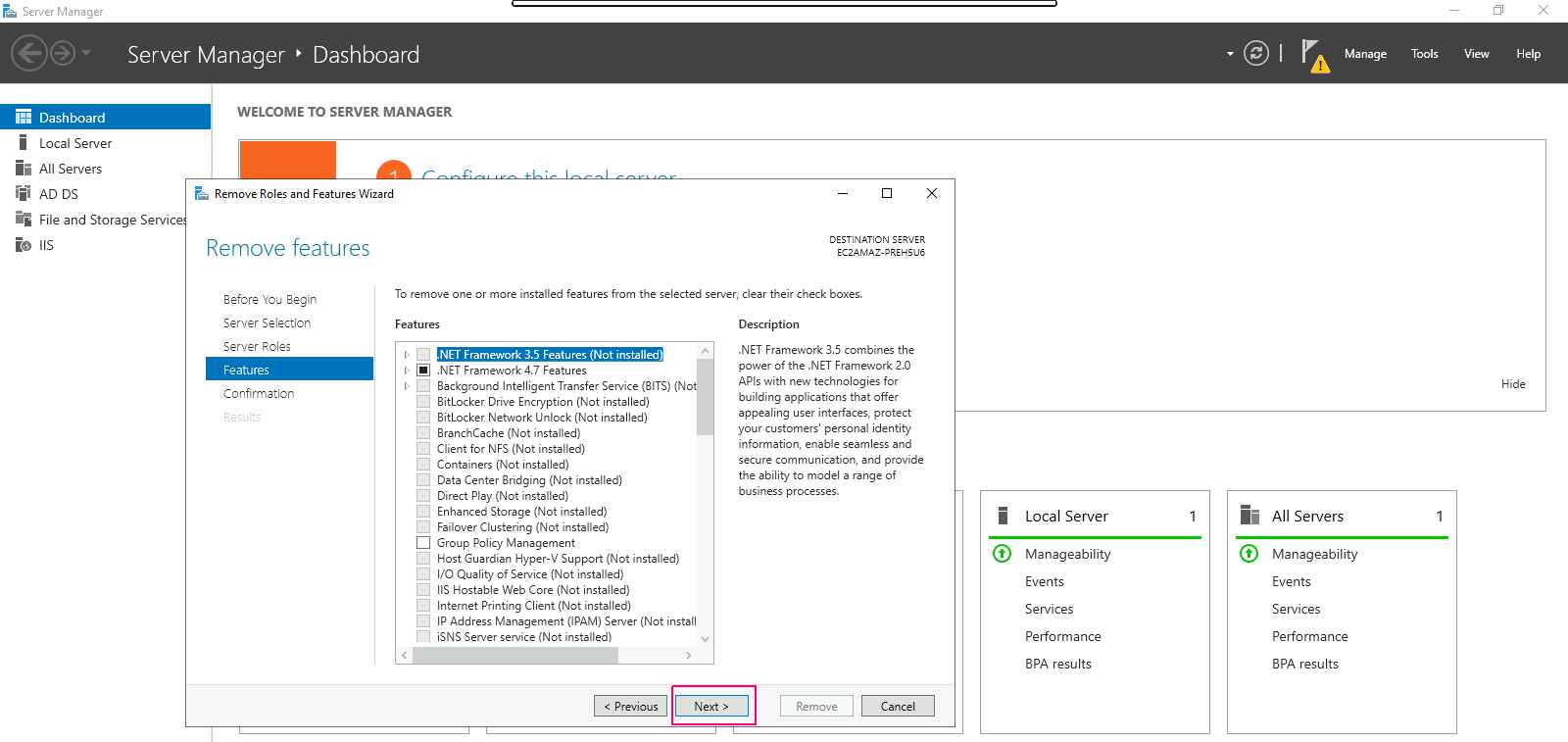1568x742 pixels.
Task: Open Events in the Local Server tile
Action: click(1045, 581)
